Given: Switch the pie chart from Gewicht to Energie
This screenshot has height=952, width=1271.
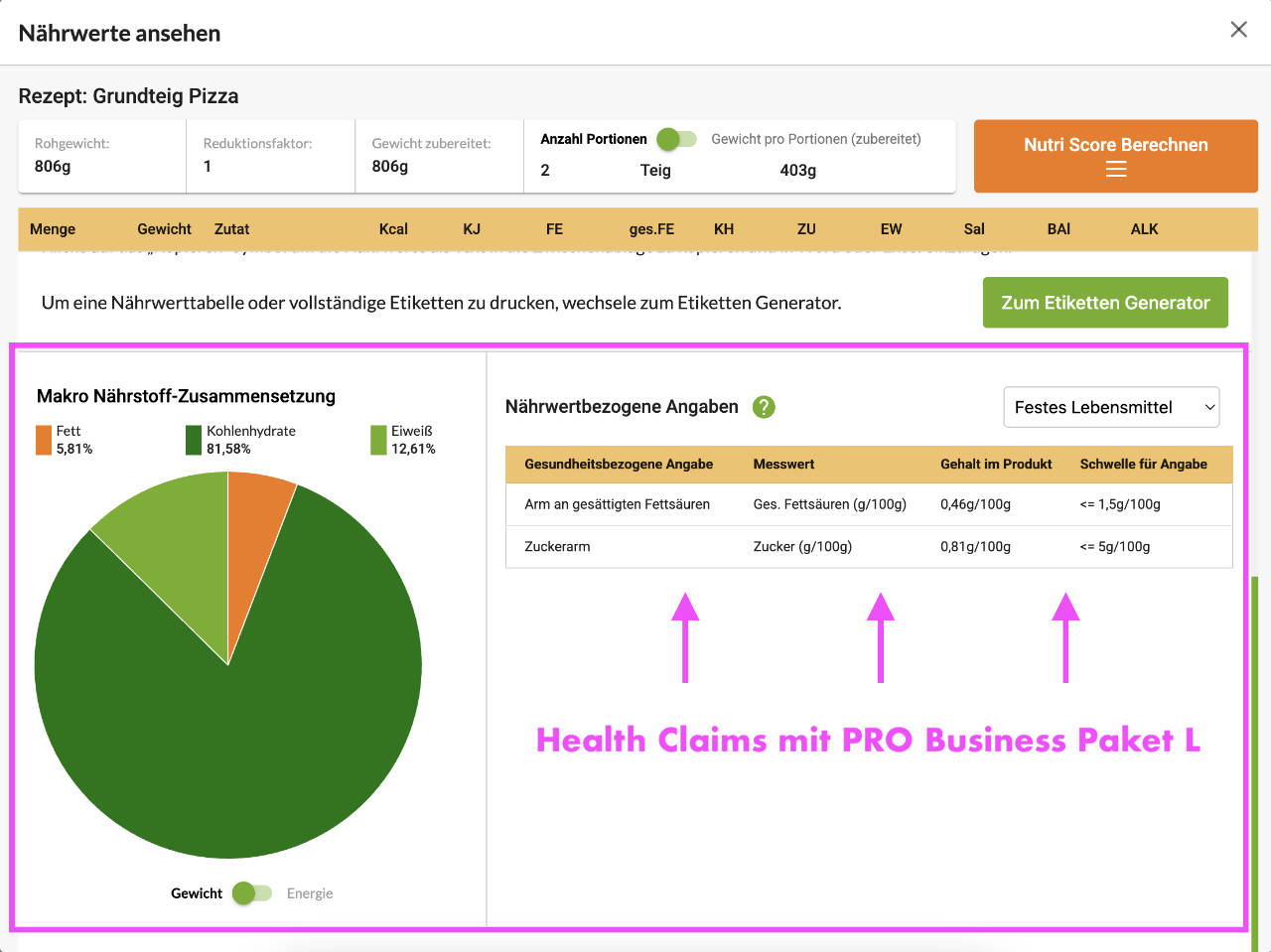Looking at the screenshot, I should tap(254, 893).
